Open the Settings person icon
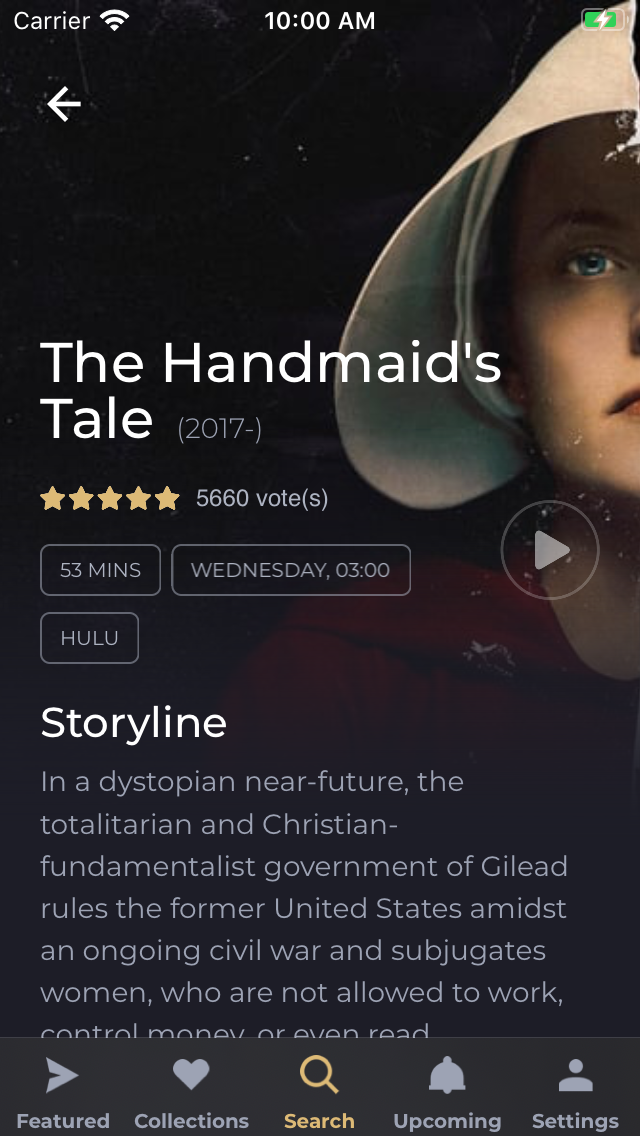This screenshot has width=640, height=1136. click(x=575, y=1075)
